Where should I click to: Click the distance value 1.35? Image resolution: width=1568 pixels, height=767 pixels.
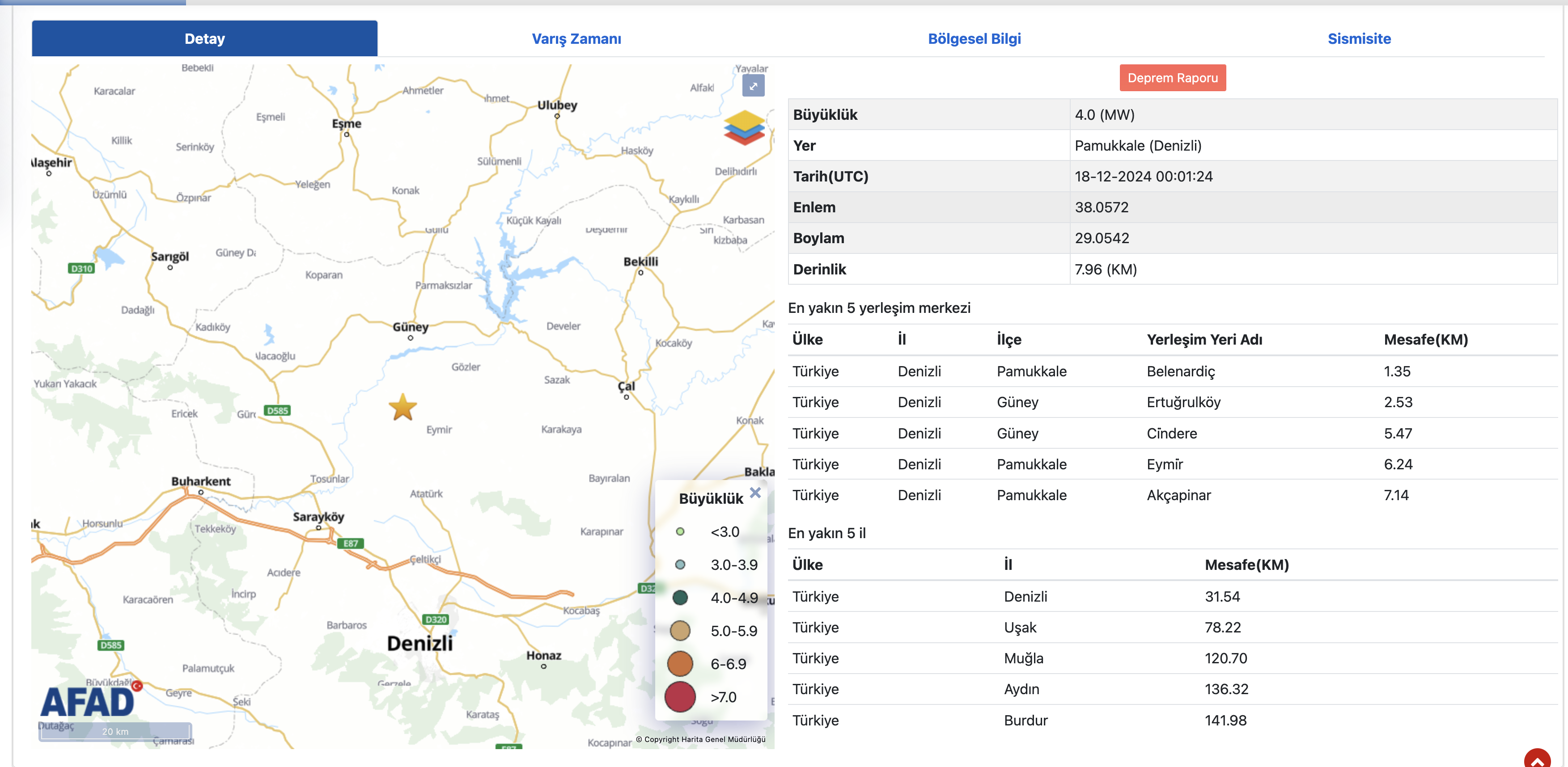pos(1397,371)
